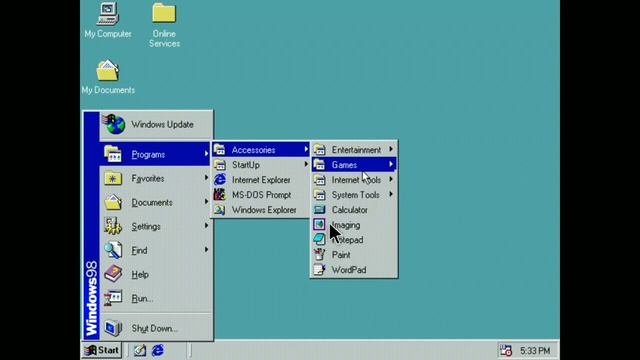Screen dimensions: 640x360
Task: Select the Windows Explorer label
Action: point(264,210)
